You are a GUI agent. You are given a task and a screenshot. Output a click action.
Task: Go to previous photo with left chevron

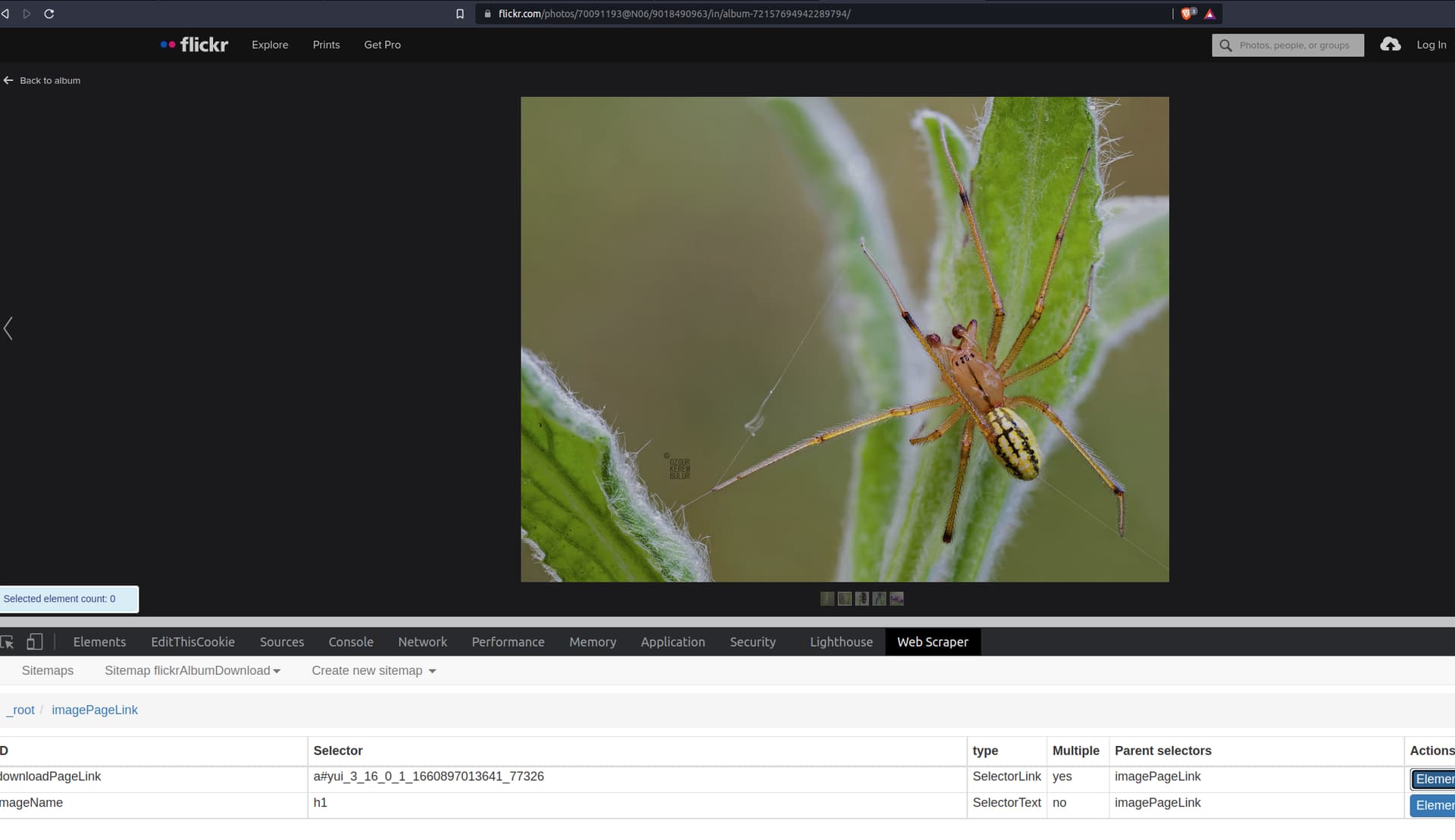(x=8, y=328)
